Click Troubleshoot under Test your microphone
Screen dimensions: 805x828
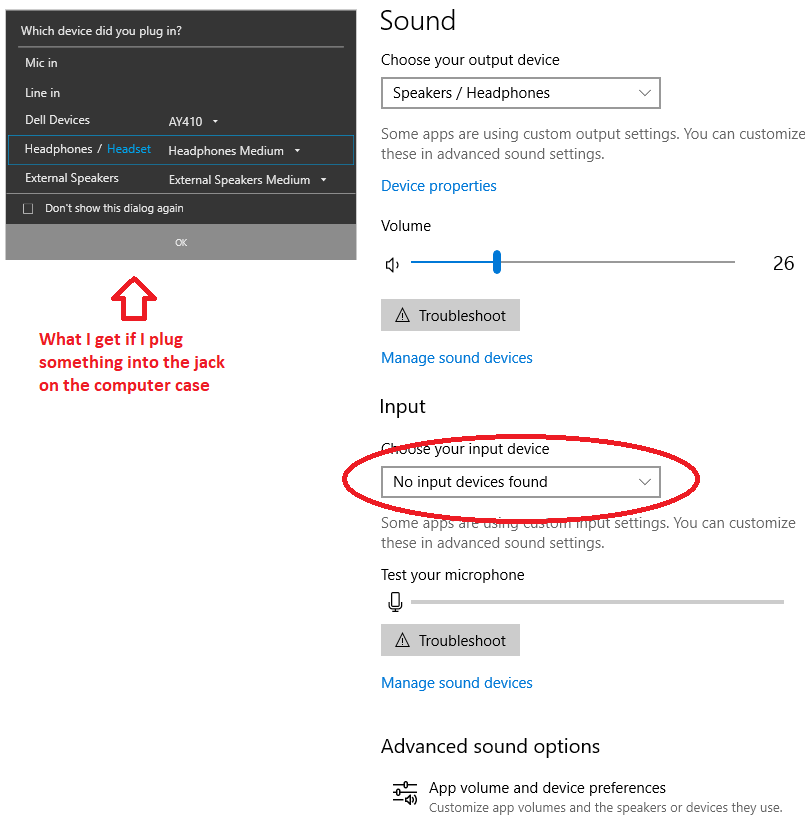click(450, 640)
